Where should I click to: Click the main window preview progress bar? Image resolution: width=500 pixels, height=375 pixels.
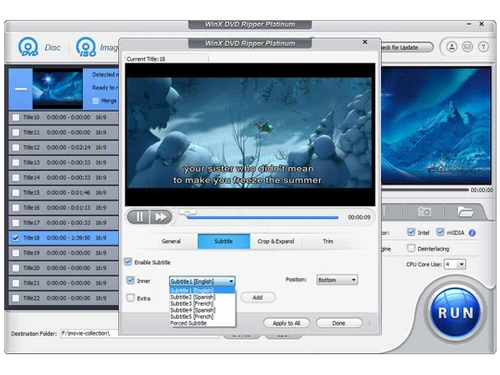(425, 190)
